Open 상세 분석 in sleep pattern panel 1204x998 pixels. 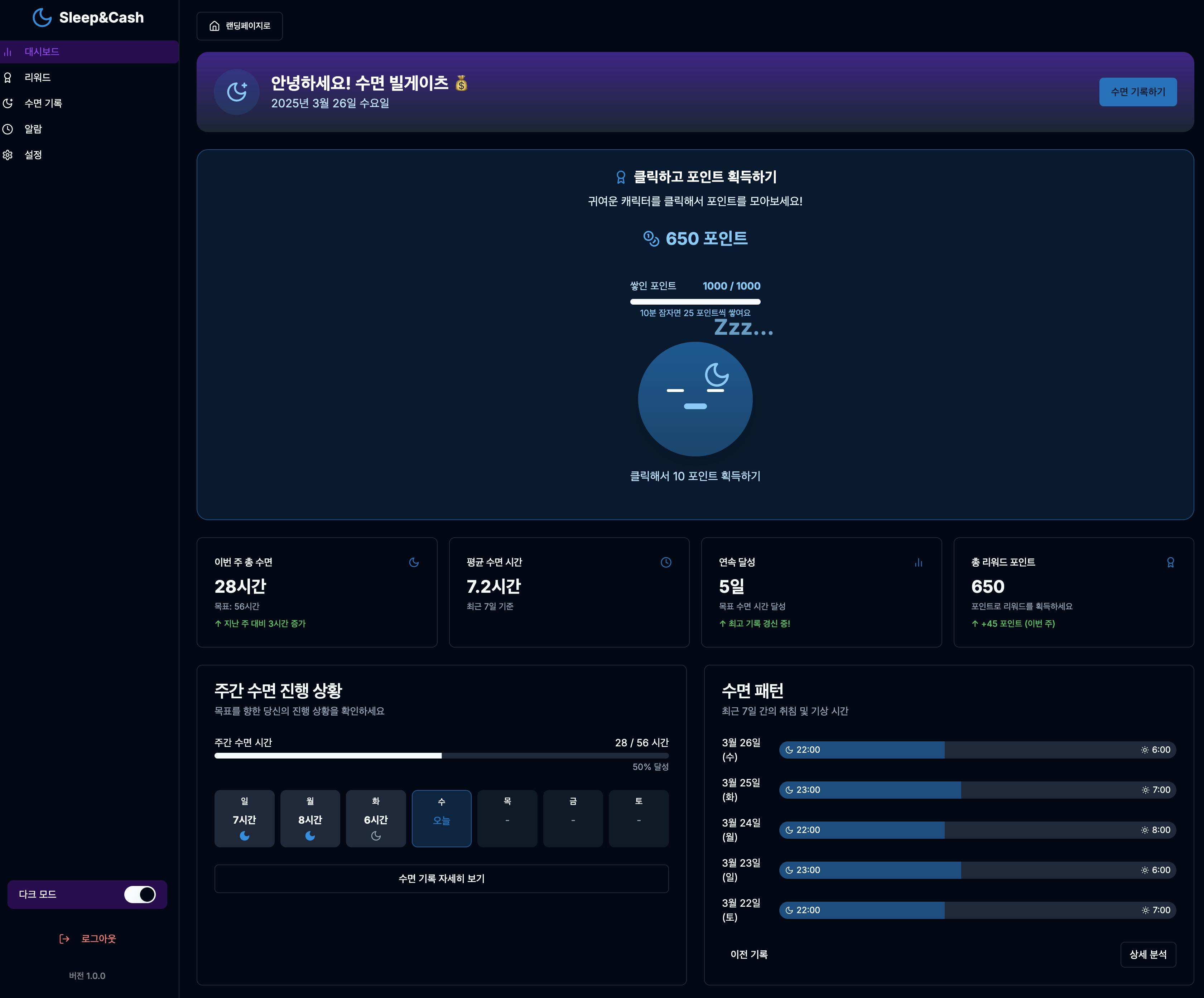click(1148, 954)
